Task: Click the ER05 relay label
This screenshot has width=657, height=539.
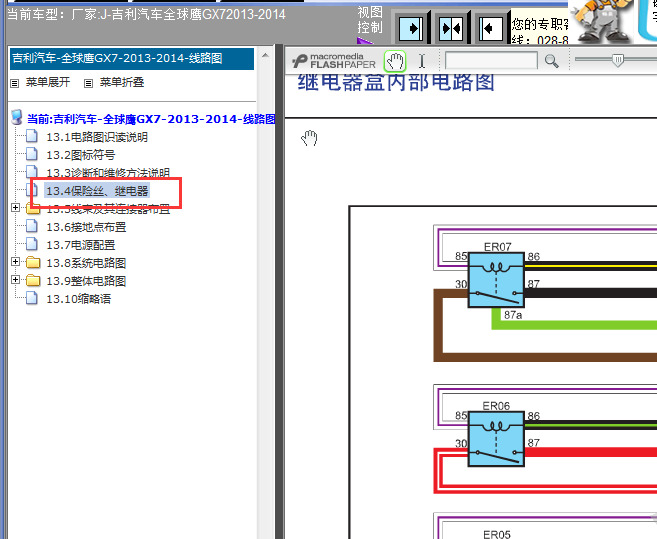Action: tap(497, 534)
